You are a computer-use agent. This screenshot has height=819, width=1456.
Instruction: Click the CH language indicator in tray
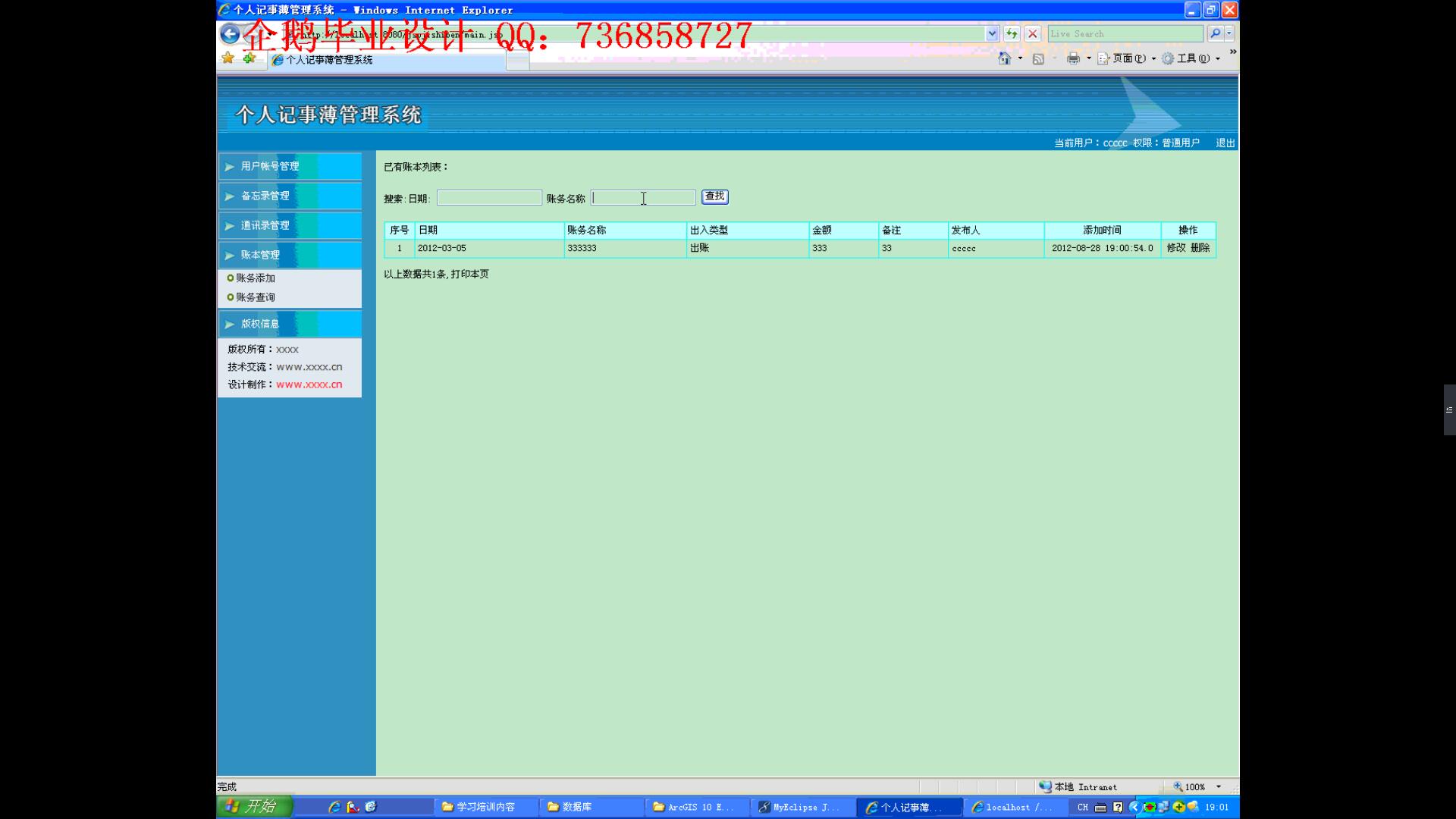coord(1082,808)
